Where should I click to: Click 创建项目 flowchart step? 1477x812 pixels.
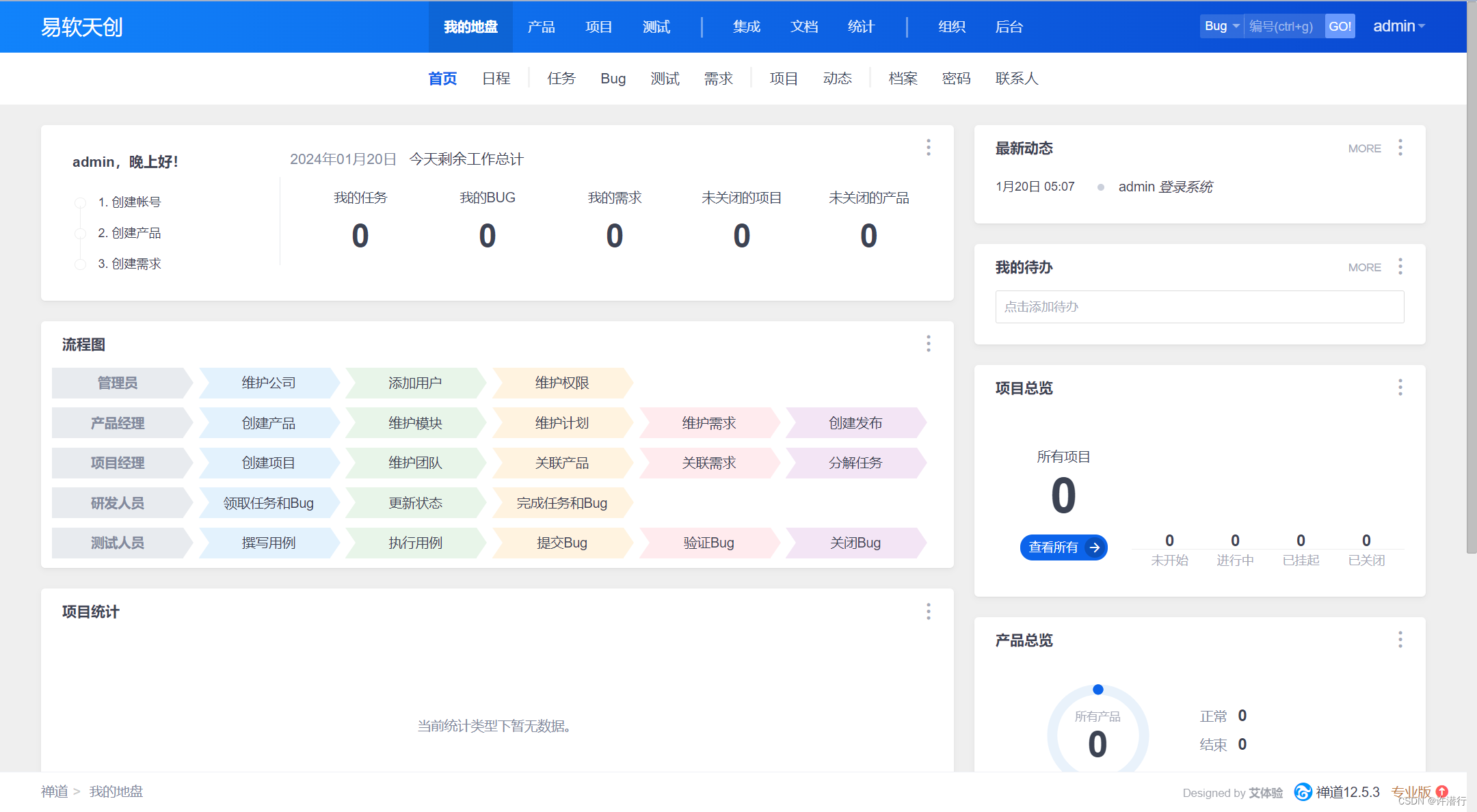tap(269, 463)
